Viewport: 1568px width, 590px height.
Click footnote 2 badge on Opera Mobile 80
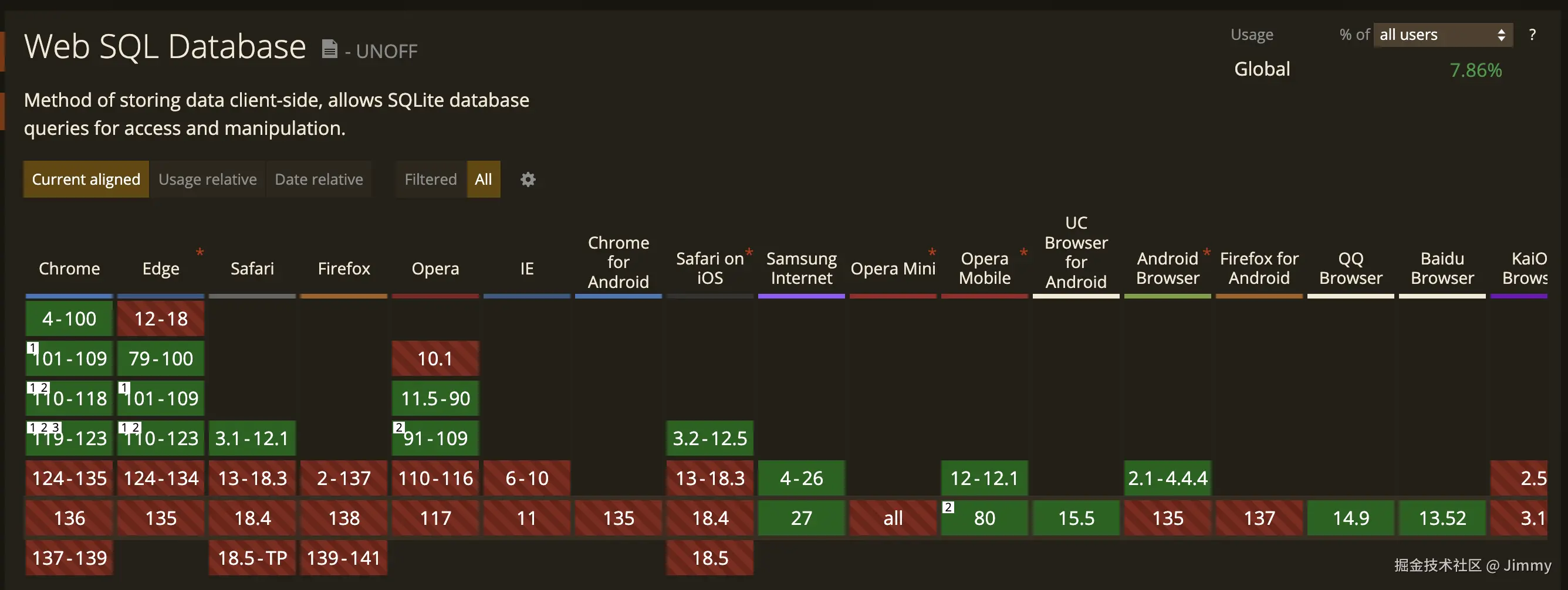tap(948, 507)
